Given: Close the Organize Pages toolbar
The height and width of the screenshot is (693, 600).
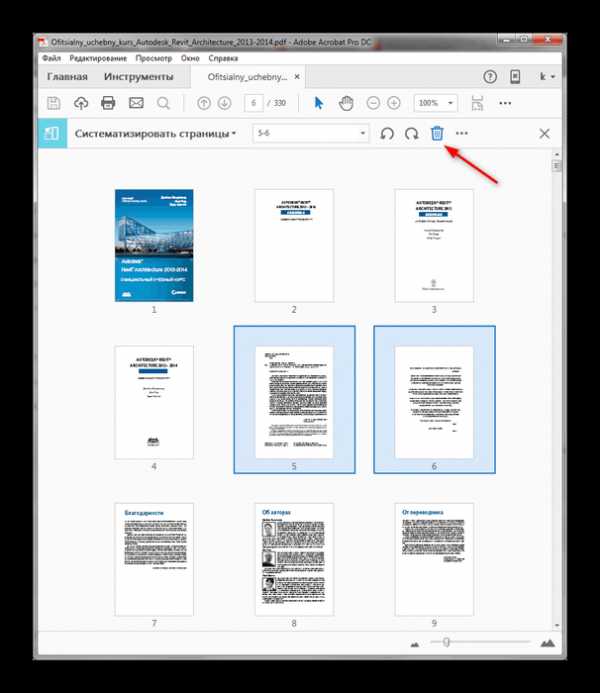Looking at the screenshot, I should click(x=544, y=133).
